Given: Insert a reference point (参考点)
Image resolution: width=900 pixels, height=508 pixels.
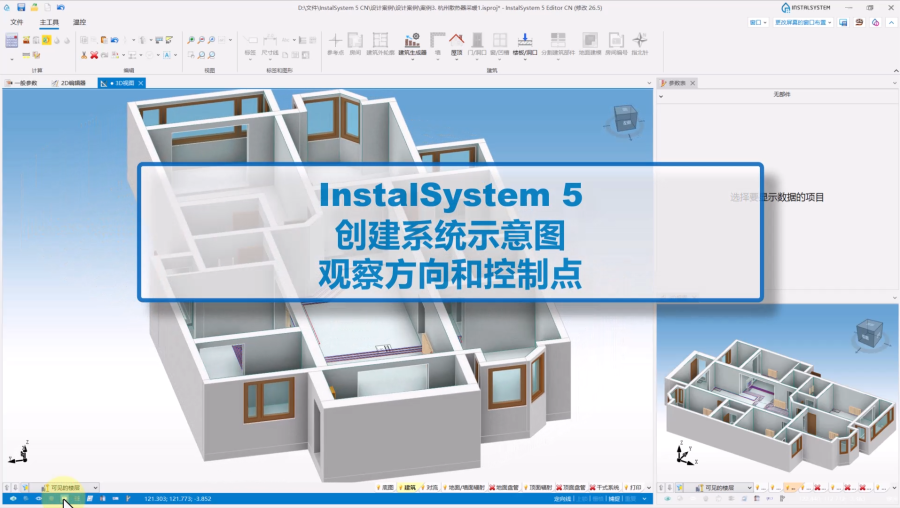Looking at the screenshot, I should coord(335,44).
